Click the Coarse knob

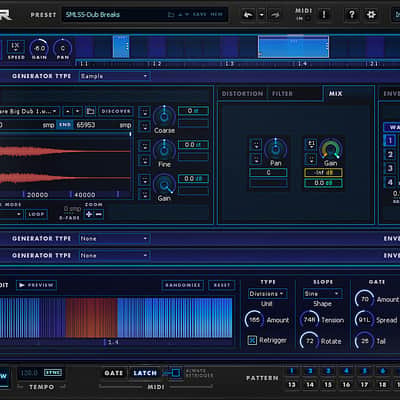click(x=164, y=116)
